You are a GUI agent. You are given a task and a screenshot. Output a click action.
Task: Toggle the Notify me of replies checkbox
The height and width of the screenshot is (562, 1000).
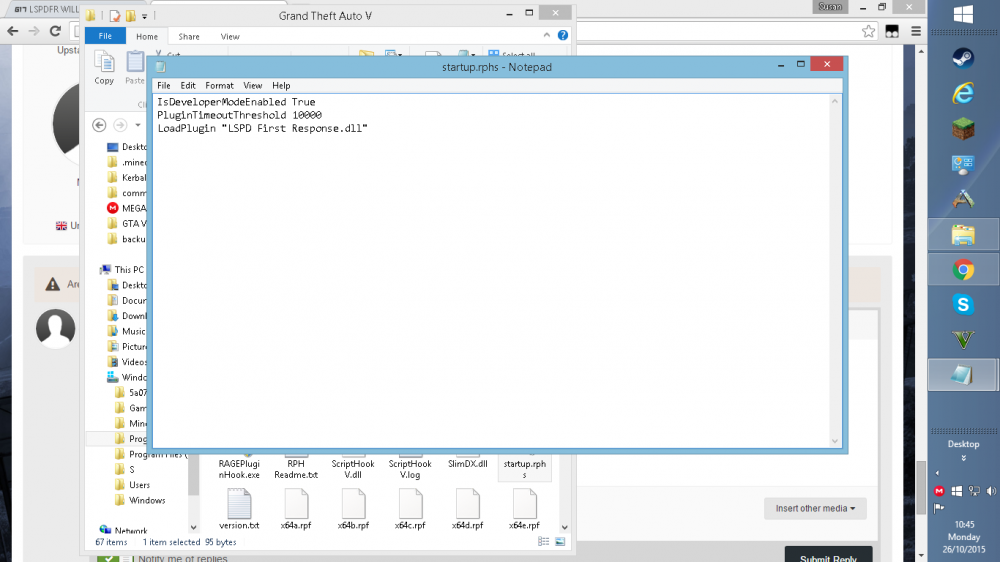pos(108,558)
